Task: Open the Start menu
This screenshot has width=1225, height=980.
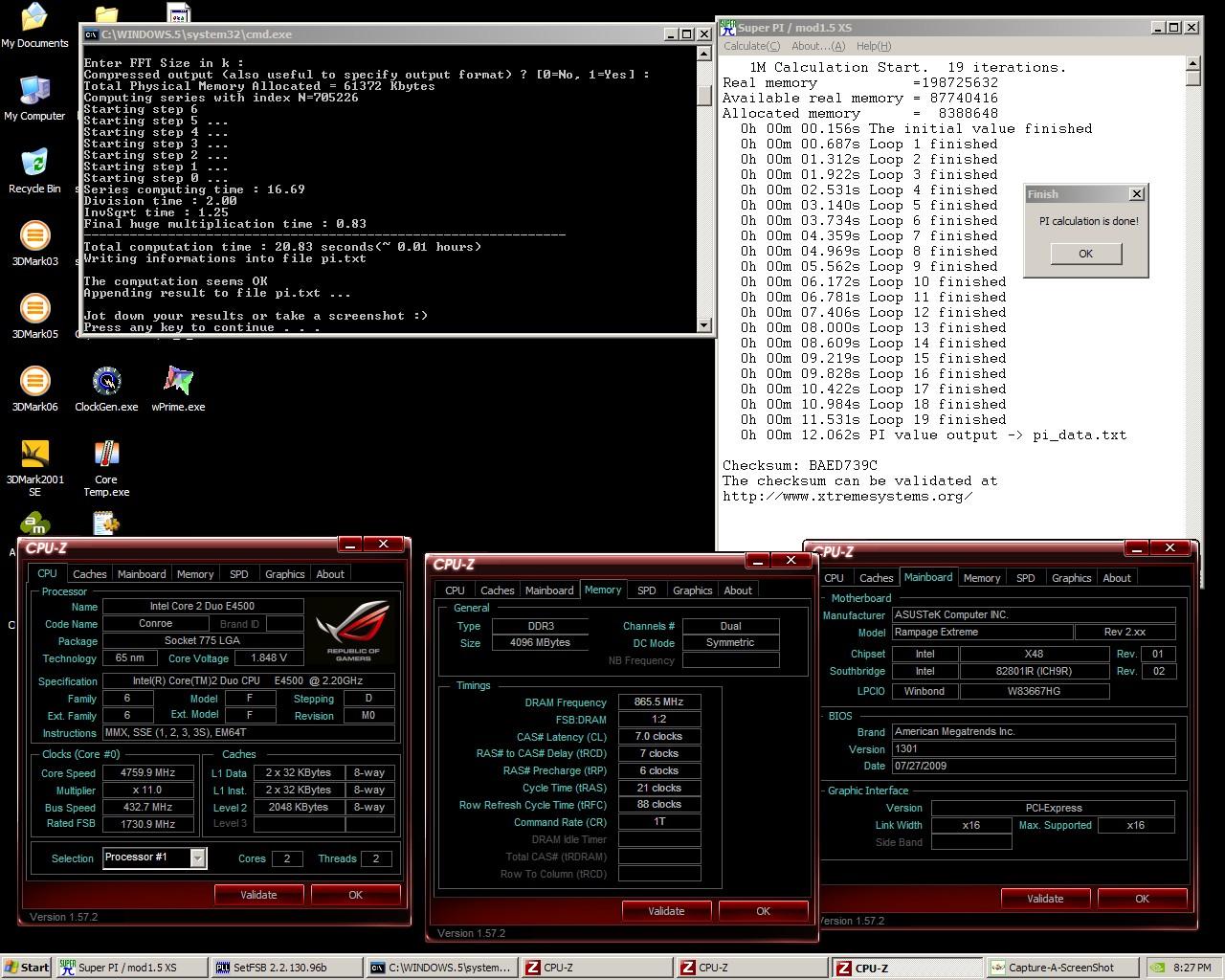Action: pyautogui.click(x=27, y=968)
